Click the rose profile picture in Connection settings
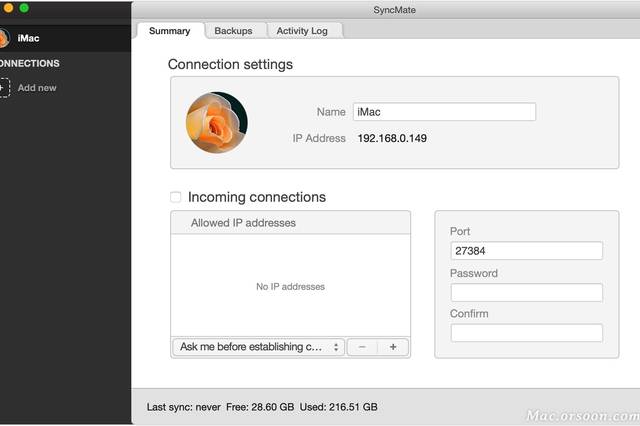640x426 pixels. [x=217, y=122]
